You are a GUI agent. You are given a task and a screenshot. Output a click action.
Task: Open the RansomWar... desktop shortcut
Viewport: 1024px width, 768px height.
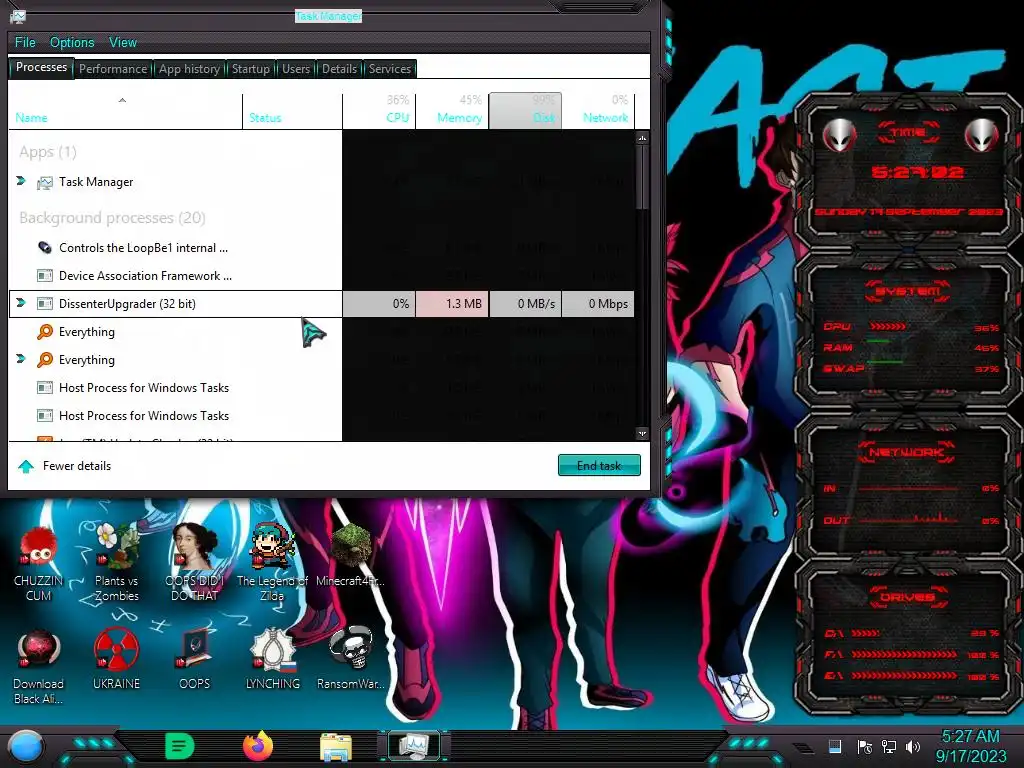[x=351, y=660]
